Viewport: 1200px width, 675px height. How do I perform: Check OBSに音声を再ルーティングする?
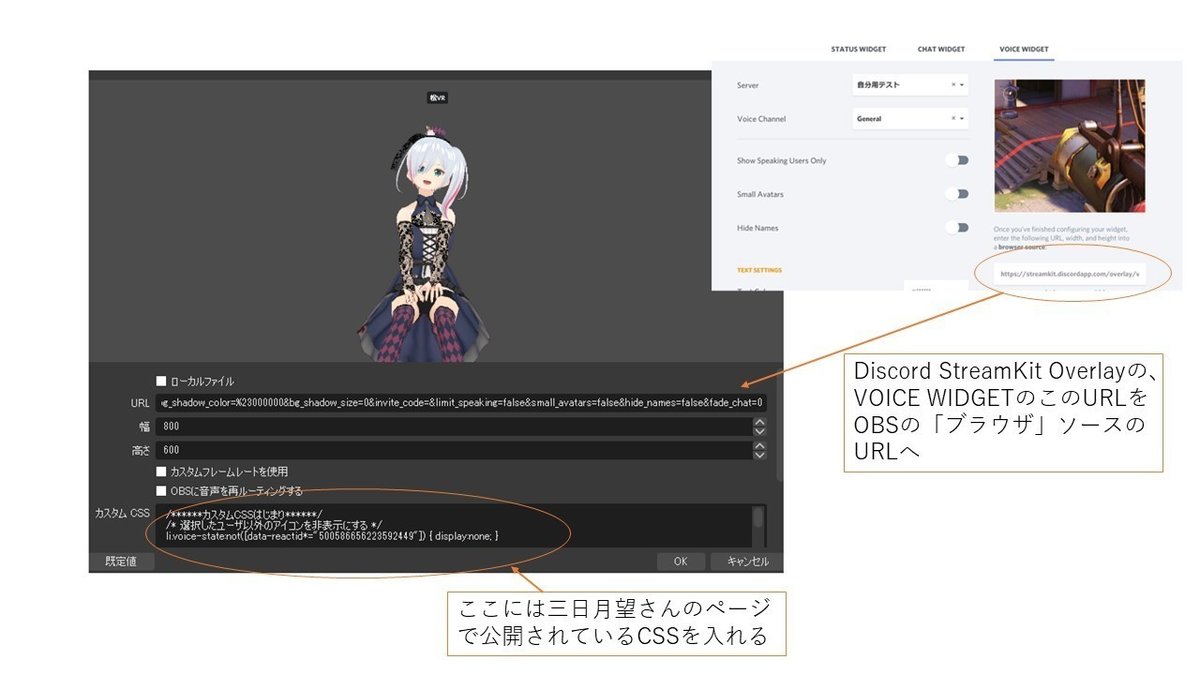(160, 490)
